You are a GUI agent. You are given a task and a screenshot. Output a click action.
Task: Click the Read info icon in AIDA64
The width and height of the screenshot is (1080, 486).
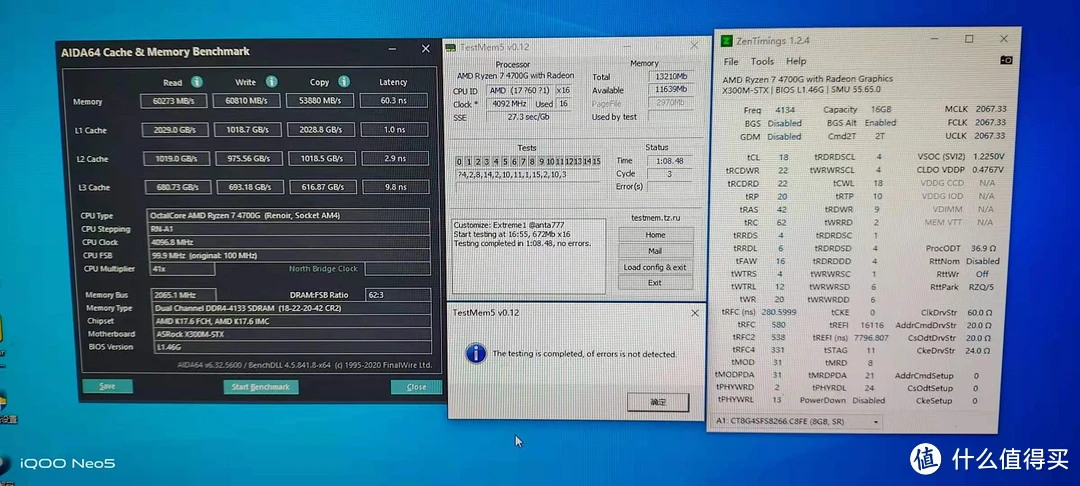pyautogui.click(x=197, y=82)
